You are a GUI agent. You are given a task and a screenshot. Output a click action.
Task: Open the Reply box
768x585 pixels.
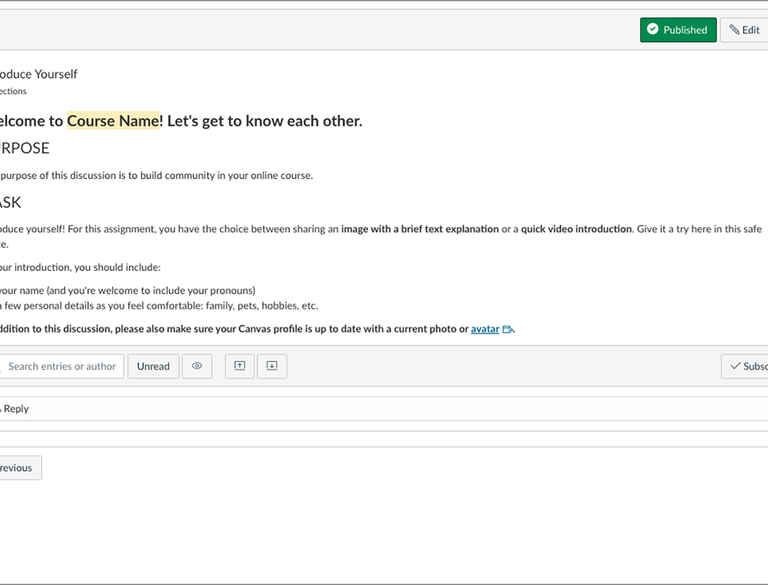[x=15, y=409]
